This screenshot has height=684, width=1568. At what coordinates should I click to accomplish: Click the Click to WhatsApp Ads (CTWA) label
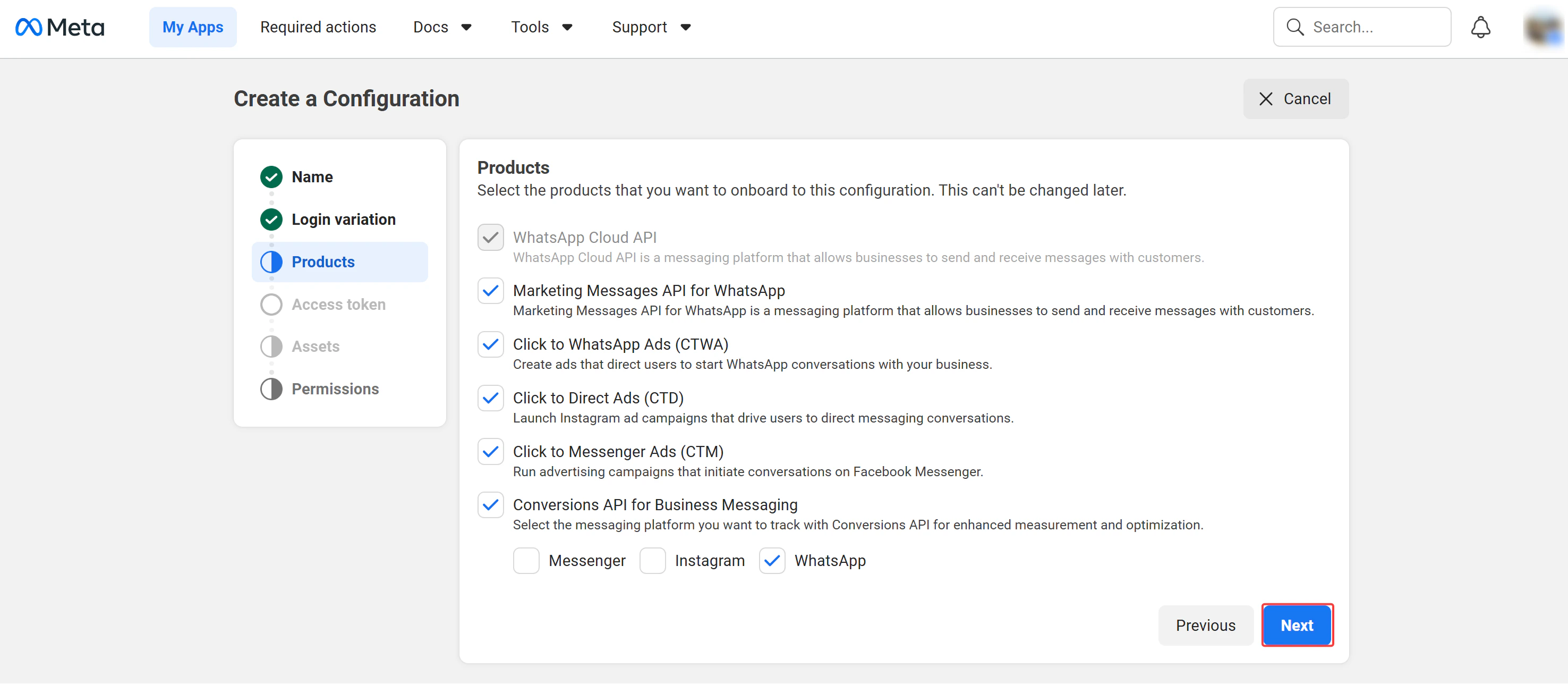[620, 345]
